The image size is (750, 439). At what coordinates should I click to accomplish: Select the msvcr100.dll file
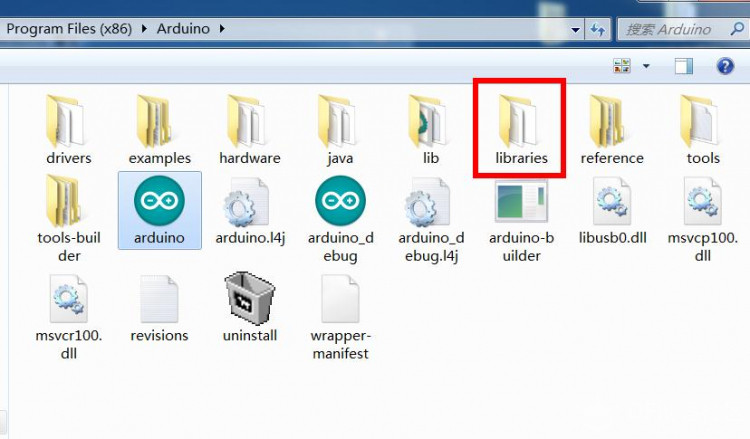(x=68, y=316)
